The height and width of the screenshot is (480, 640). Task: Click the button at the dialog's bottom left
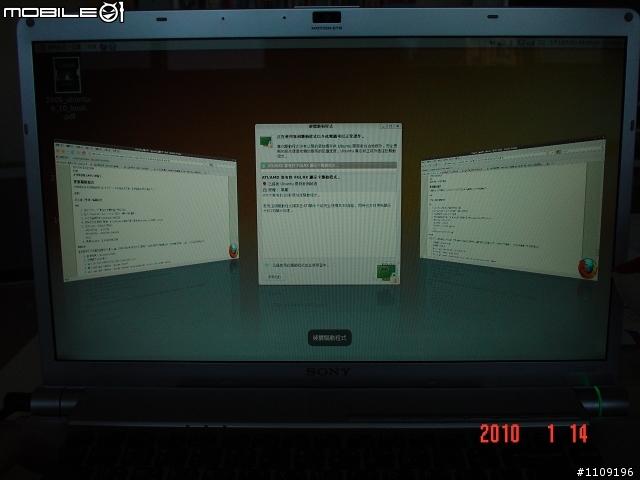274,276
